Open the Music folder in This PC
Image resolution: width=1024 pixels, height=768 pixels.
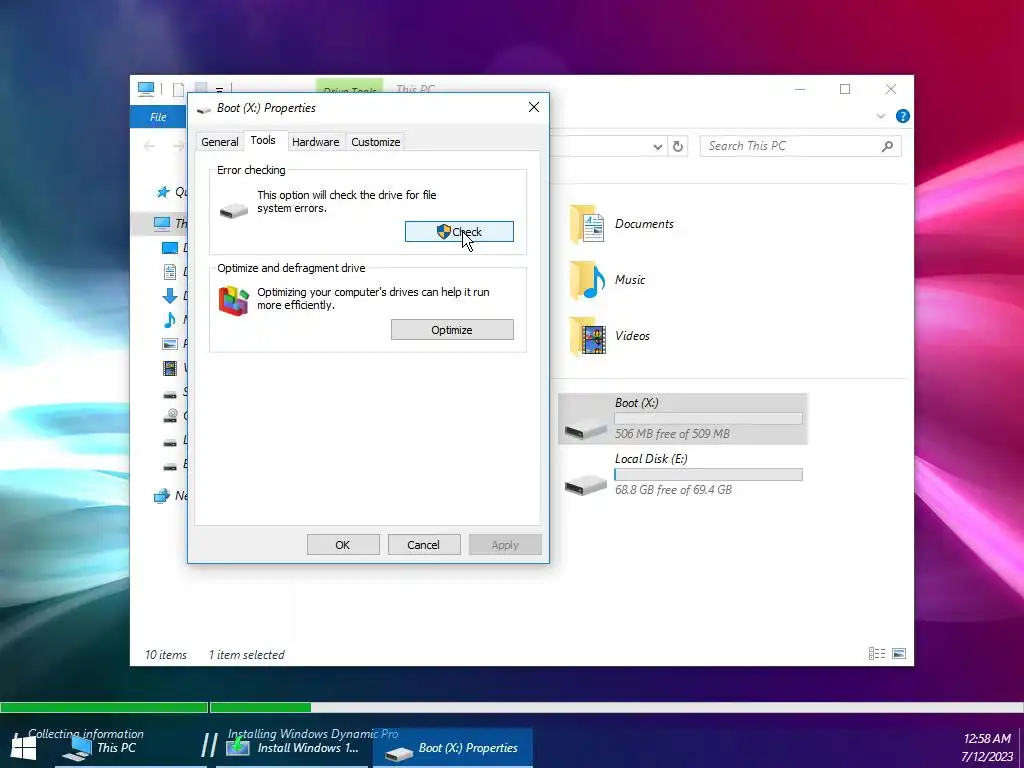[x=607, y=280]
